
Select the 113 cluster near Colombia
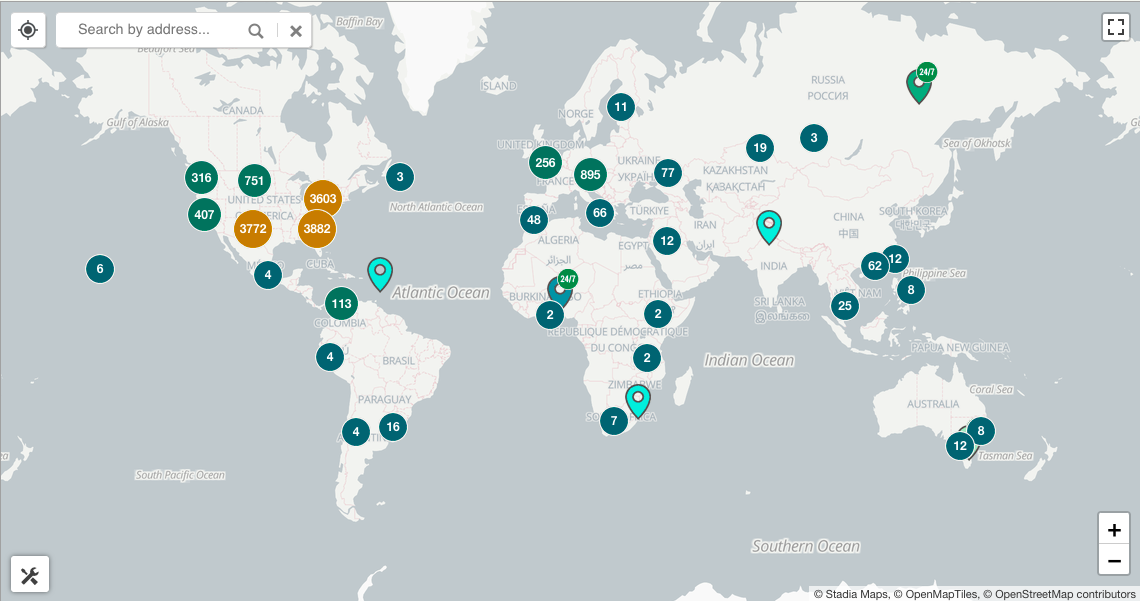pos(342,304)
